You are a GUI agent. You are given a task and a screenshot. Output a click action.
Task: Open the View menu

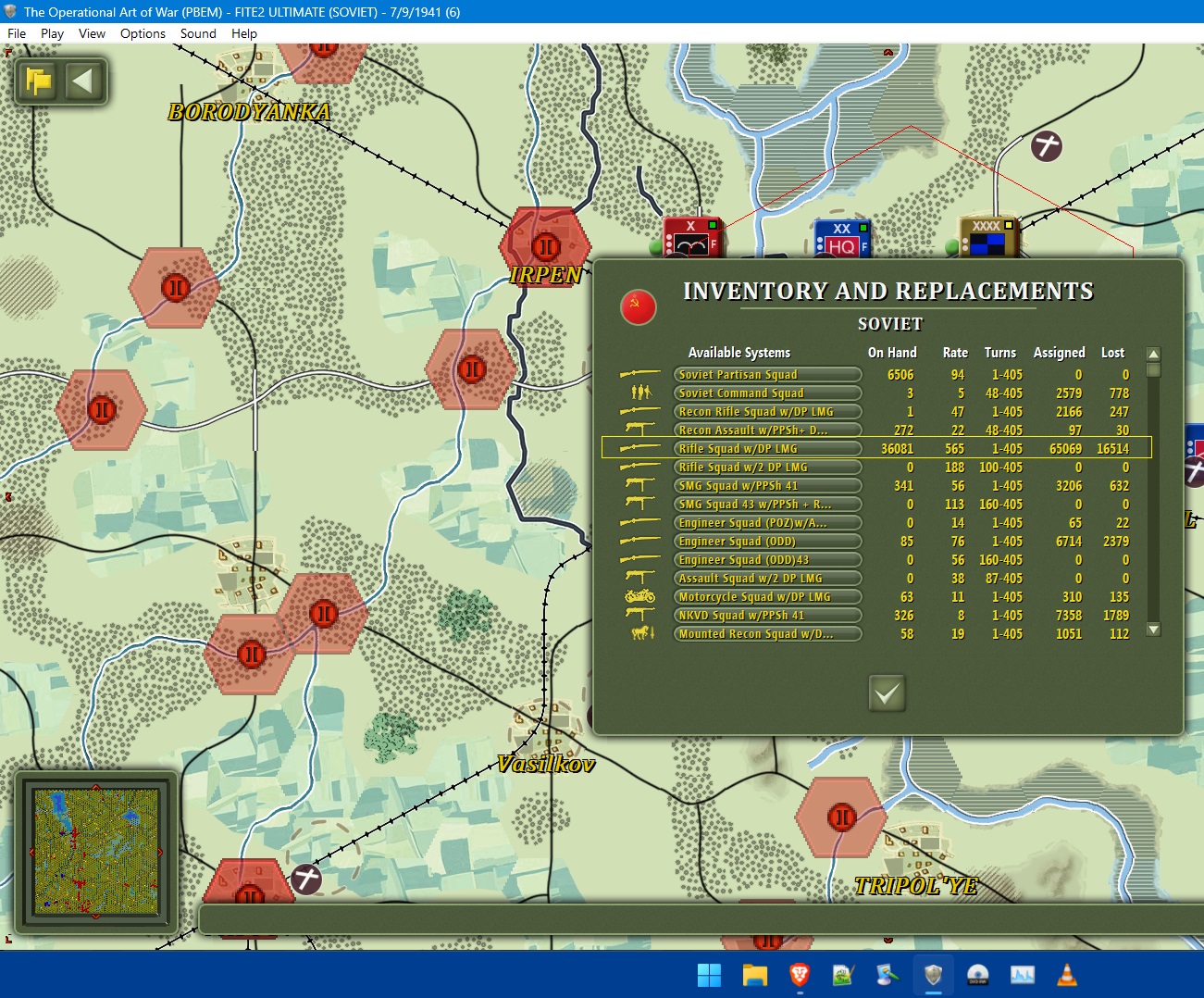[x=92, y=33]
